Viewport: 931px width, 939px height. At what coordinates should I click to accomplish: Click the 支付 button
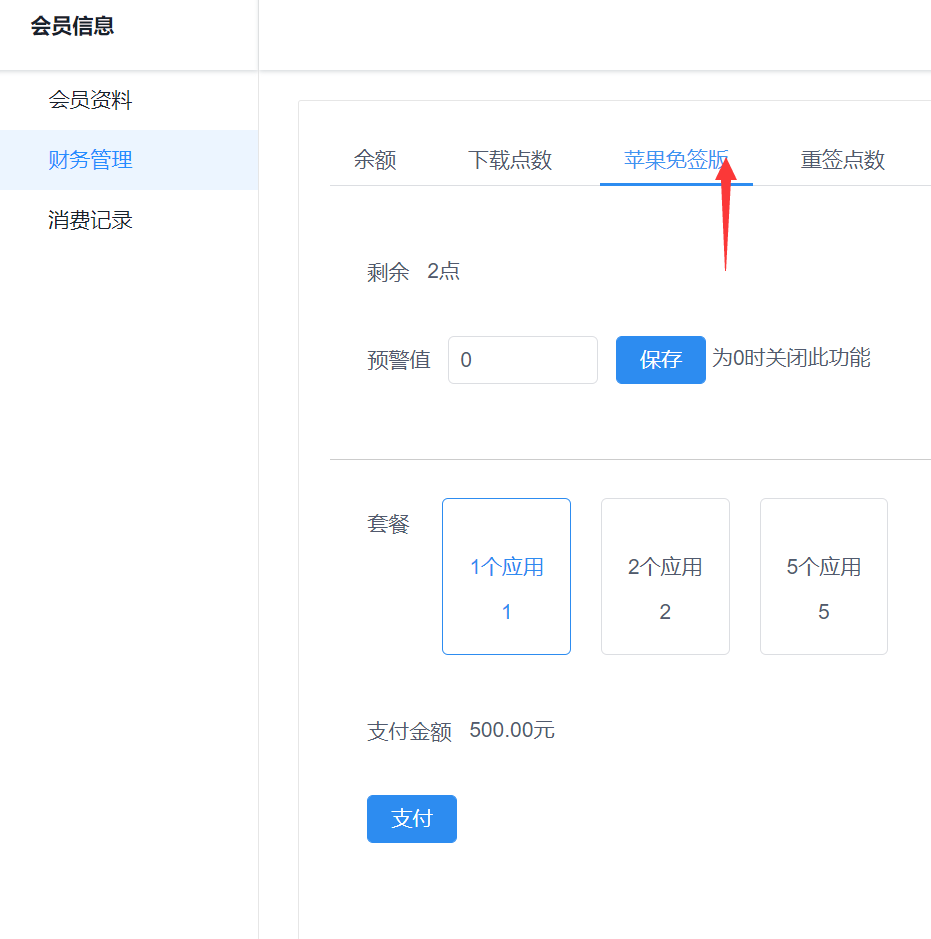(x=412, y=819)
